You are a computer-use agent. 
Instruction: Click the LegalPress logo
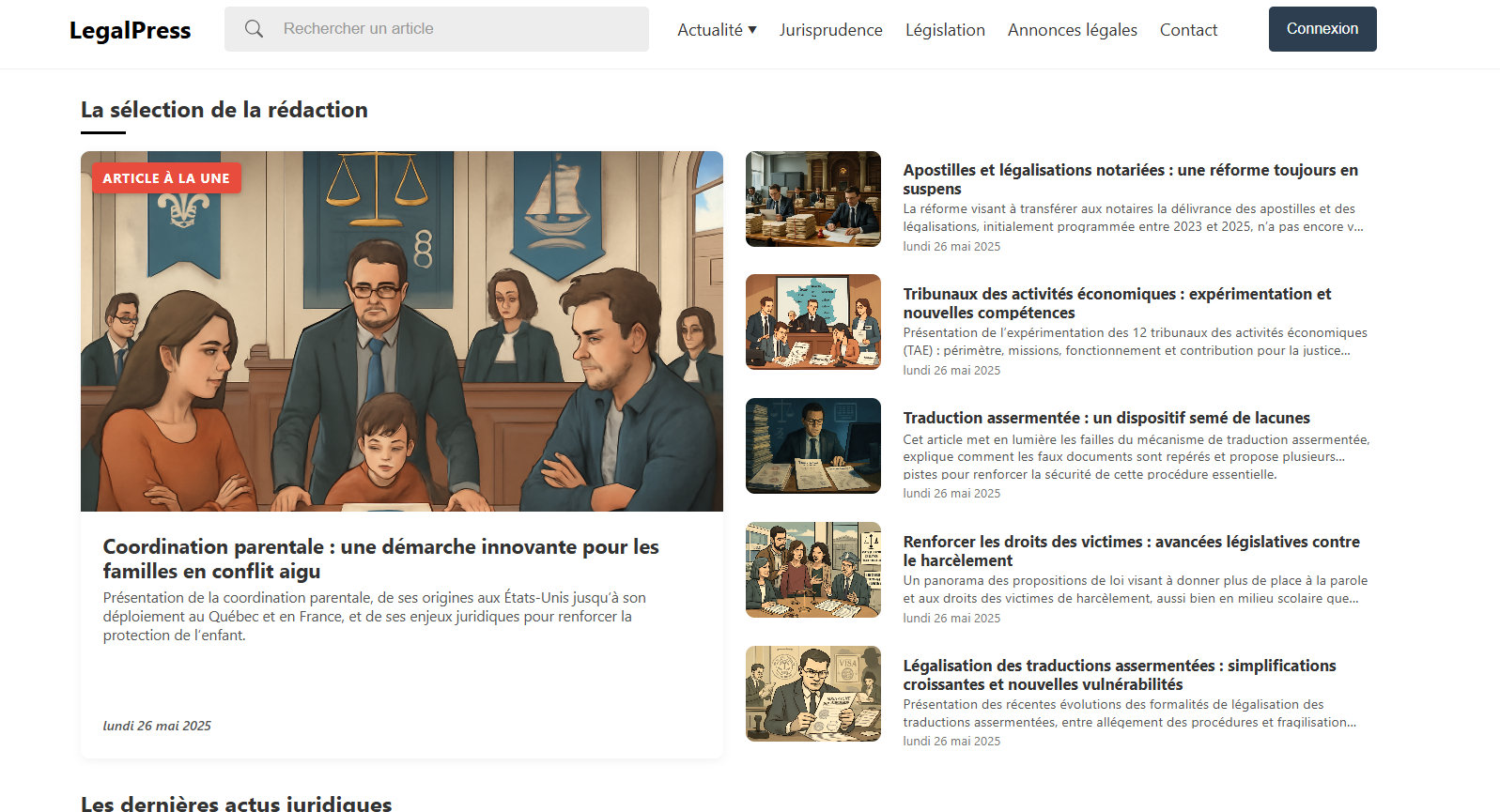coord(131,30)
